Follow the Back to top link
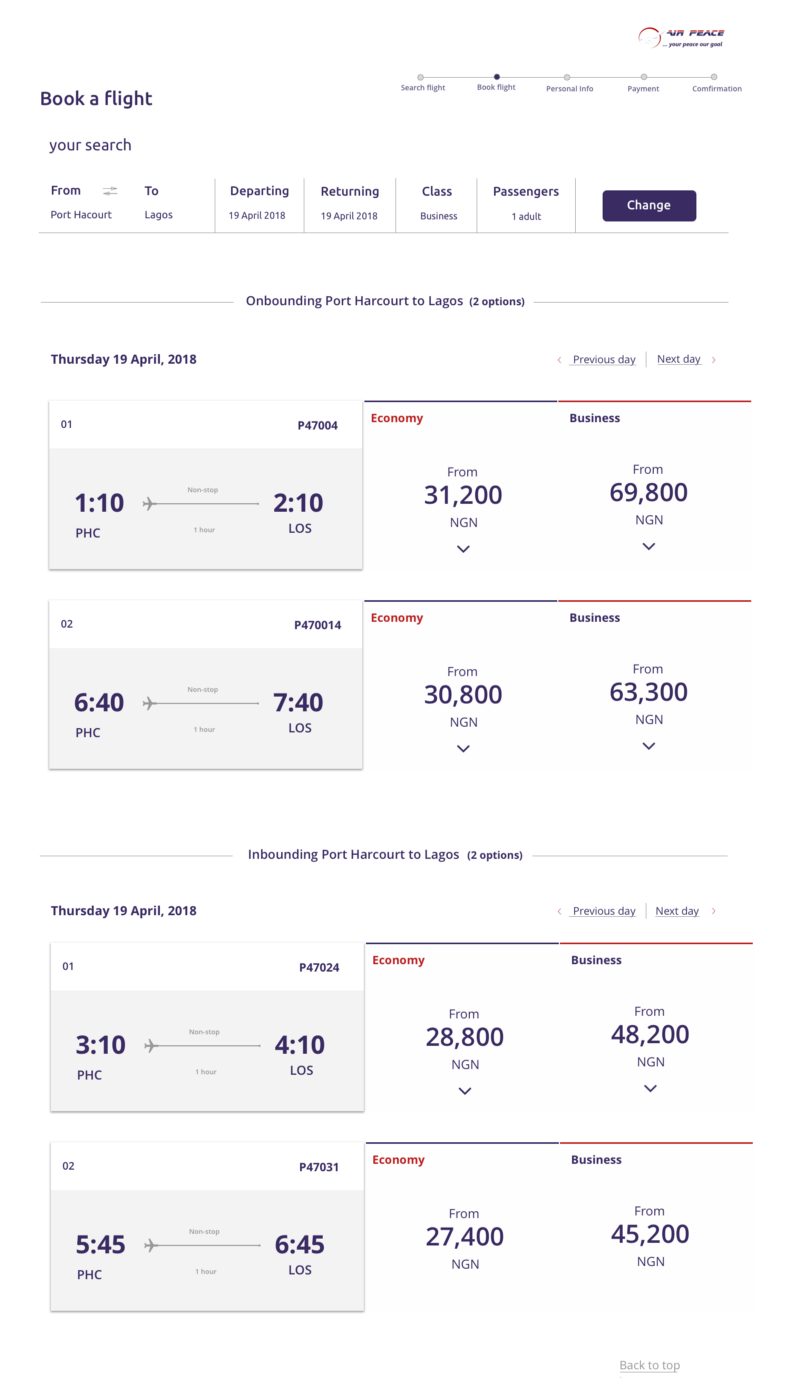The width and height of the screenshot is (800, 1388). tap(649, 1365)
